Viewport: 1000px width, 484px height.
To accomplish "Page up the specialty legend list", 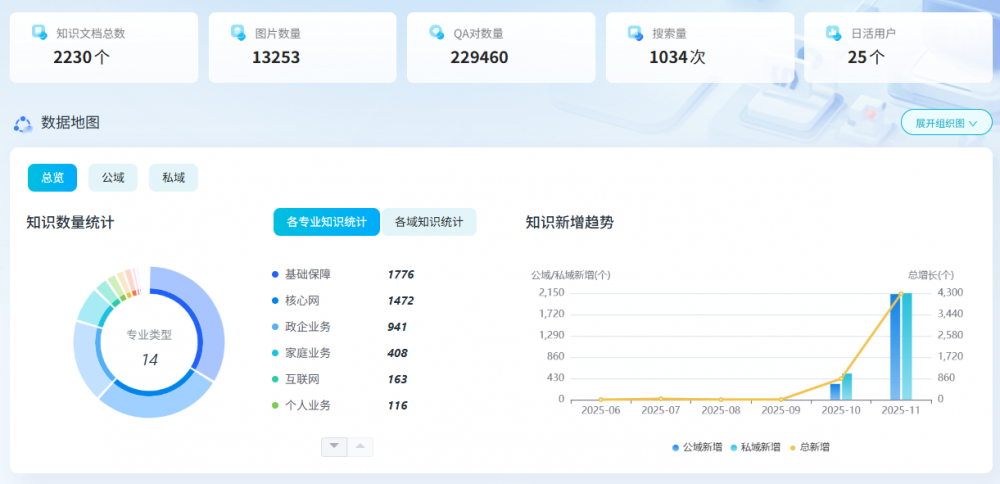I will 360,446.
